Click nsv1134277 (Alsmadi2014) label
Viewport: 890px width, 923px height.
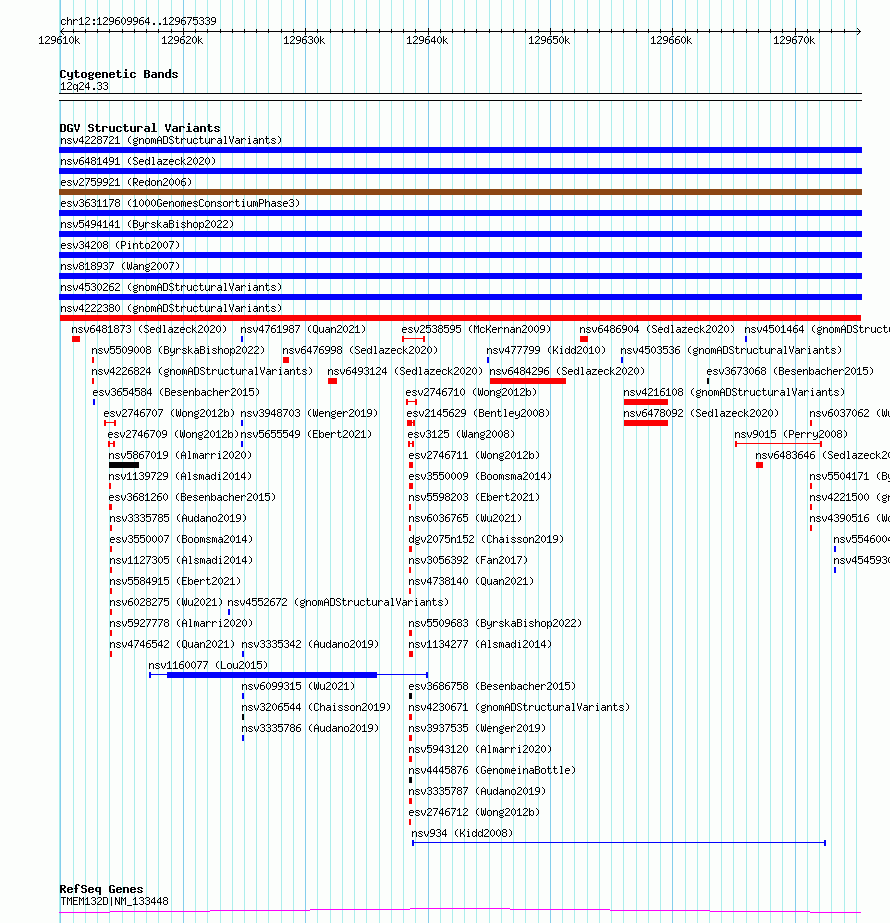(x=480, y=645)
